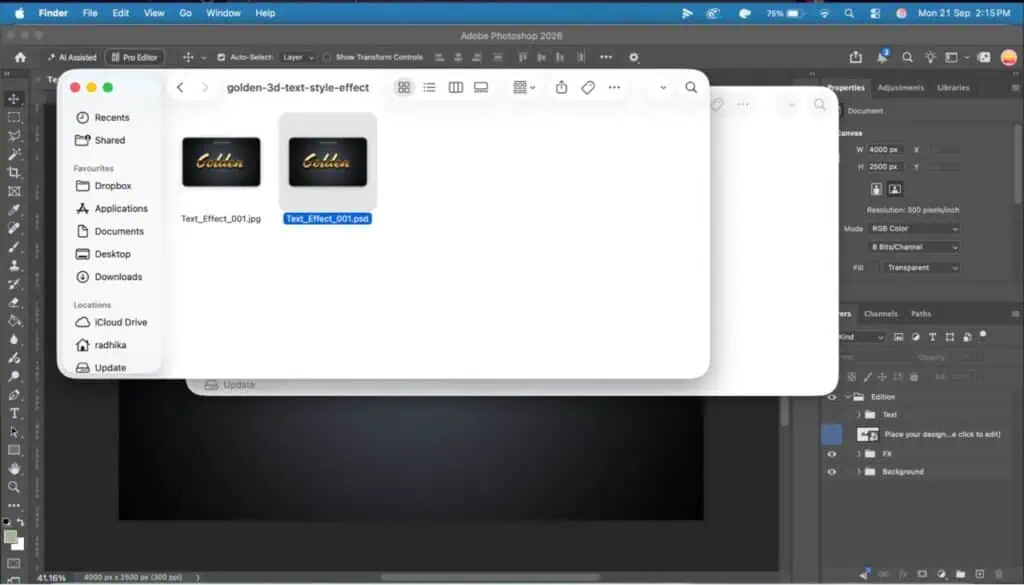Open Transparent fill dropdown
Image resolution: width=1024 pixels, height=585 pixels.
pyautogui.click(x=922, y=268)
